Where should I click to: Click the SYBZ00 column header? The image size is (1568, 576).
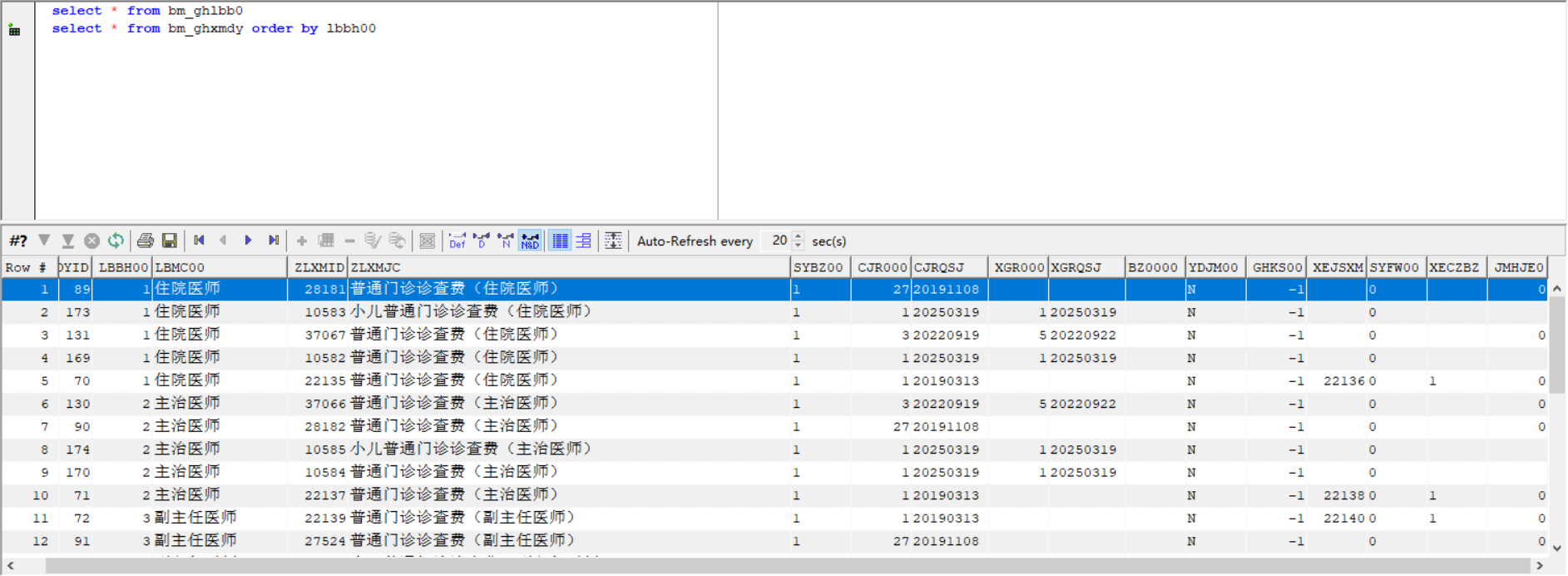(820, 267)
